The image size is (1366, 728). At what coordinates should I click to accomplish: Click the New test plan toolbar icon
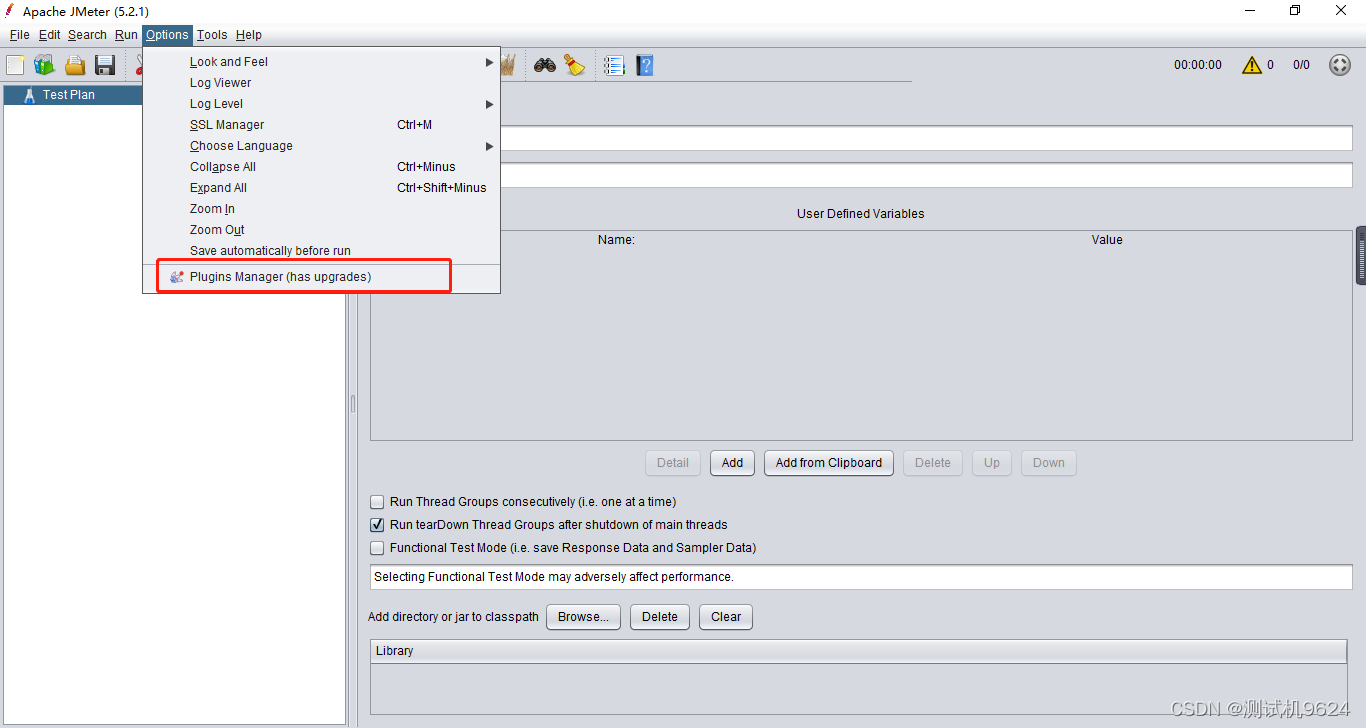pyautogui.click(x=15, y=65)
